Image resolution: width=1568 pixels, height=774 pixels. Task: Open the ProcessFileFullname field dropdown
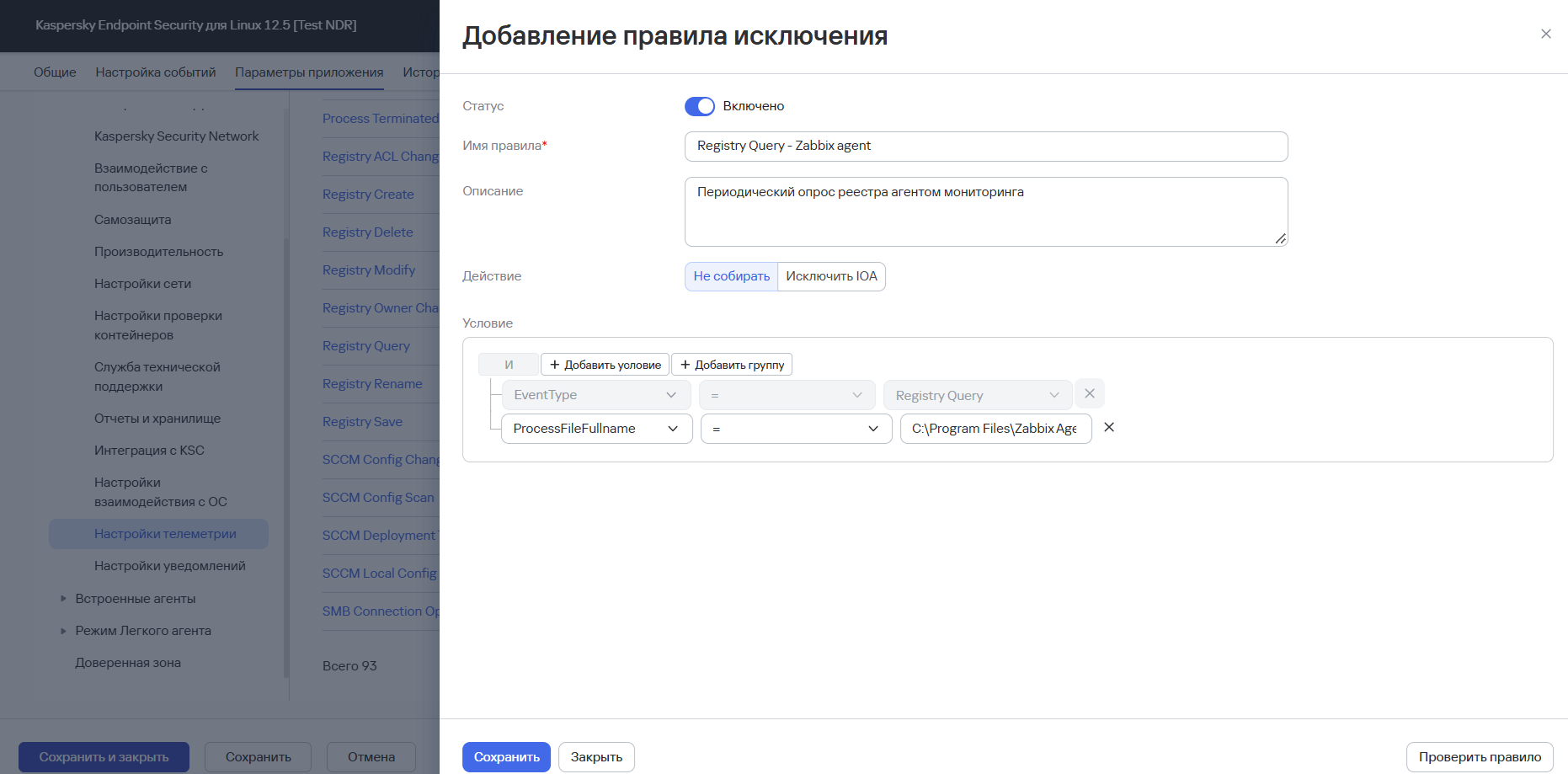tap(597, 429)
